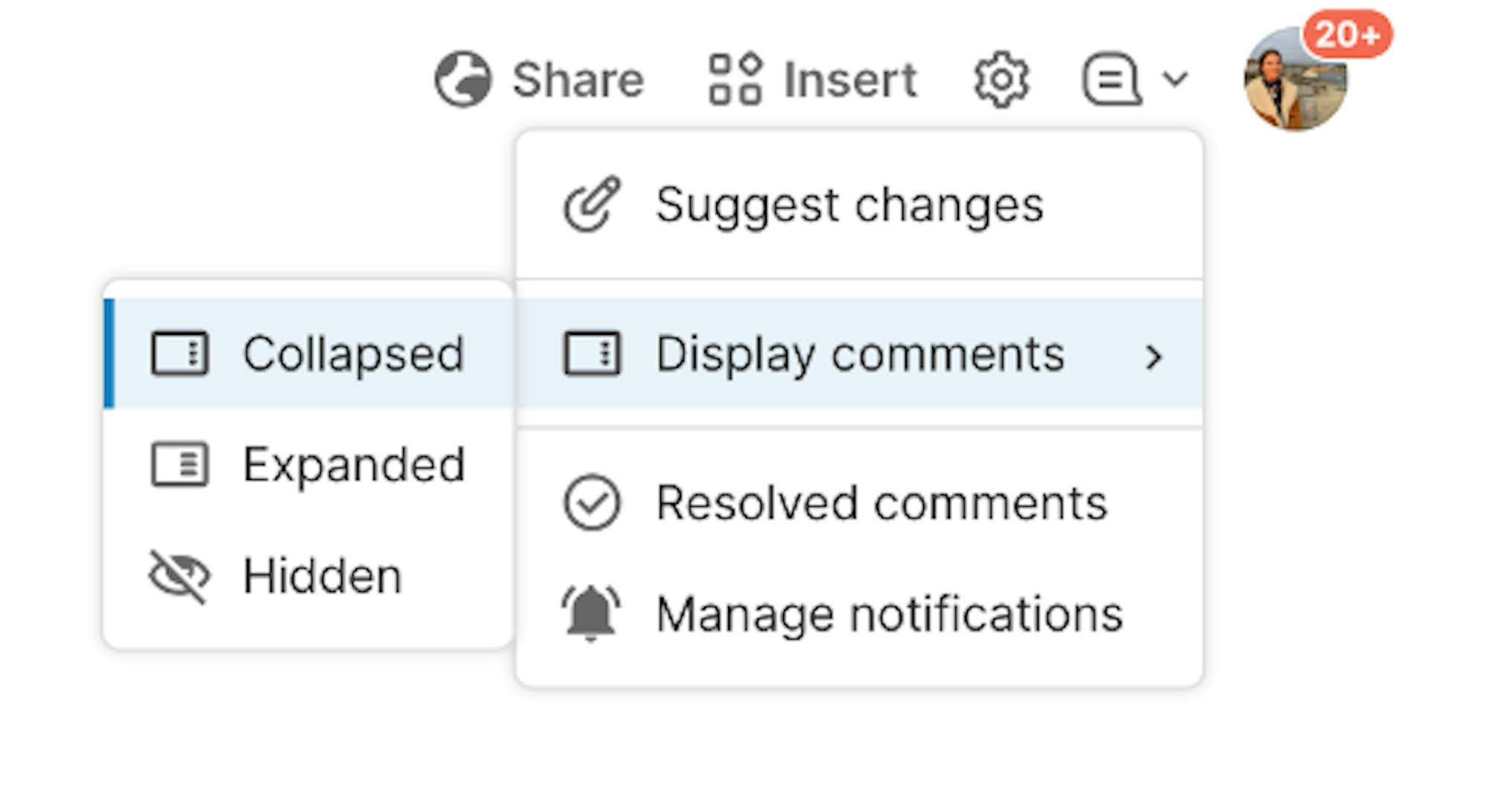Click the Suggest changes pencil icon
Image resolution: width=1489 pixels, height=812 pixels.
(x=592, y=205)
